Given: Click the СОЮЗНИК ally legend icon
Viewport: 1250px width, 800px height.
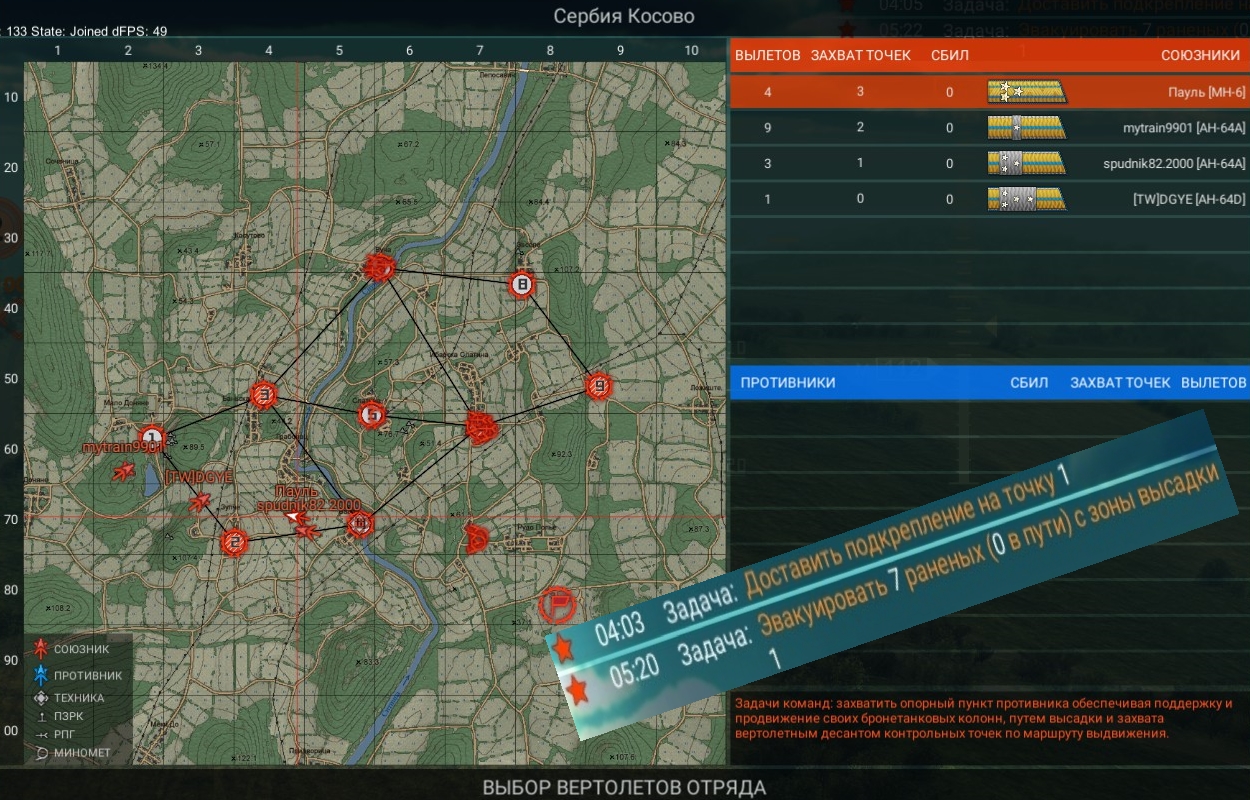Looking at the screenshot, I should click(41, 649).
